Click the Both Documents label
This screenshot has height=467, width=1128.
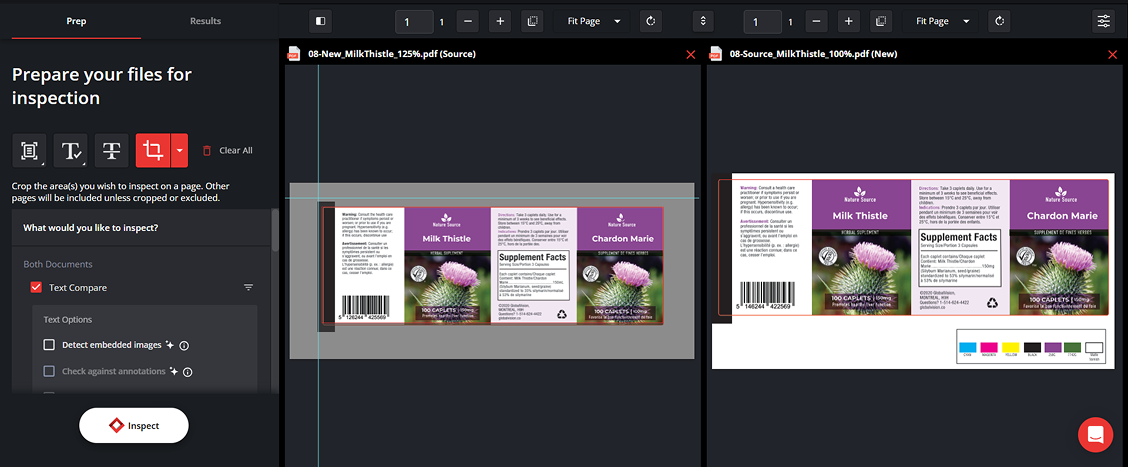click(58, 264)
